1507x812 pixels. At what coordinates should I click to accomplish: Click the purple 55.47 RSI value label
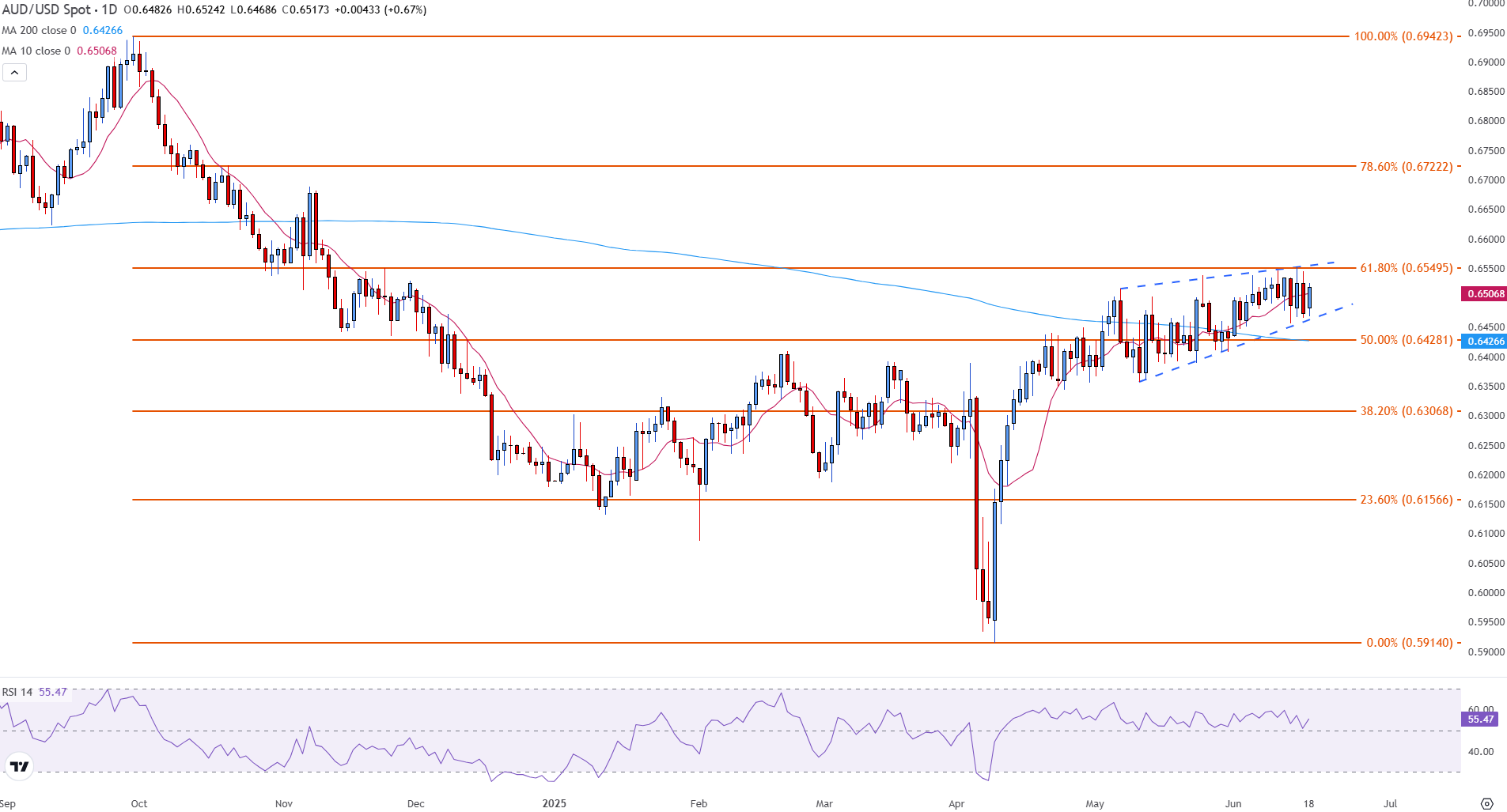click(1480, 719)
